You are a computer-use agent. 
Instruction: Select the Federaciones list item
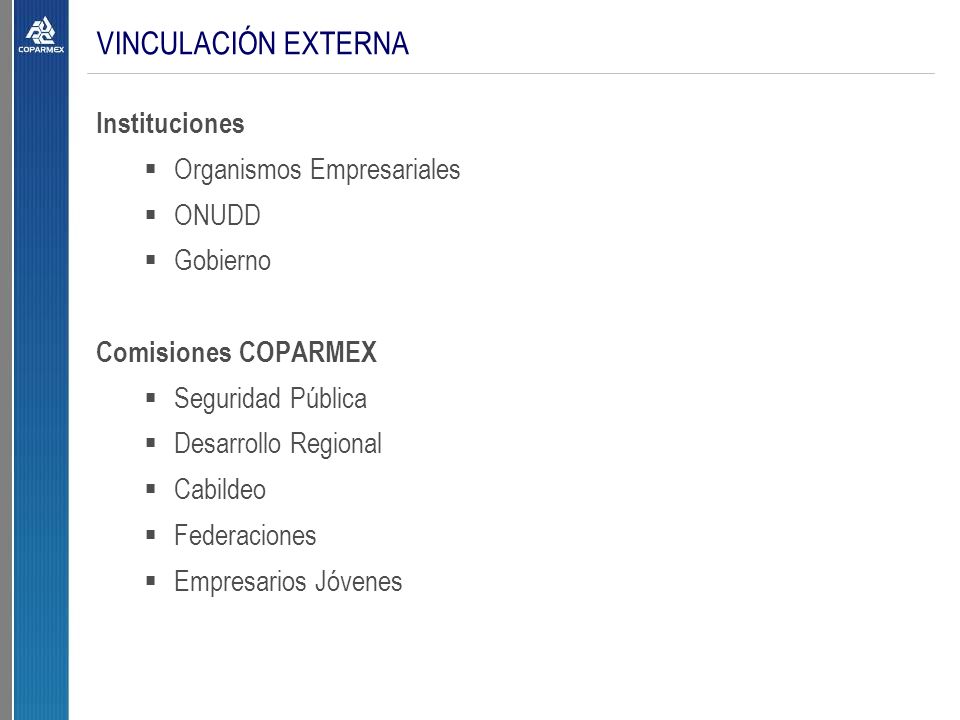(x=245, y=536)
